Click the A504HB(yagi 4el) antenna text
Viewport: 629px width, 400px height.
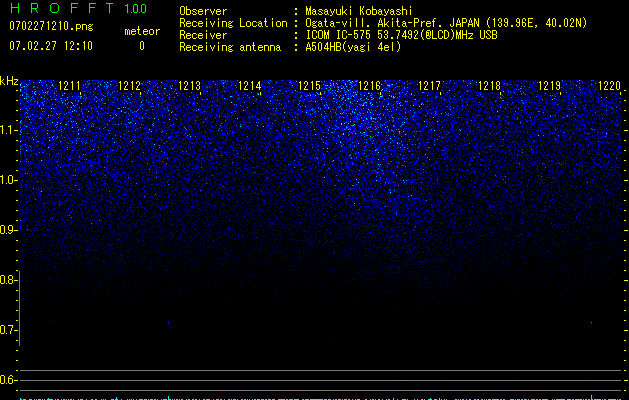click(353, 47)
